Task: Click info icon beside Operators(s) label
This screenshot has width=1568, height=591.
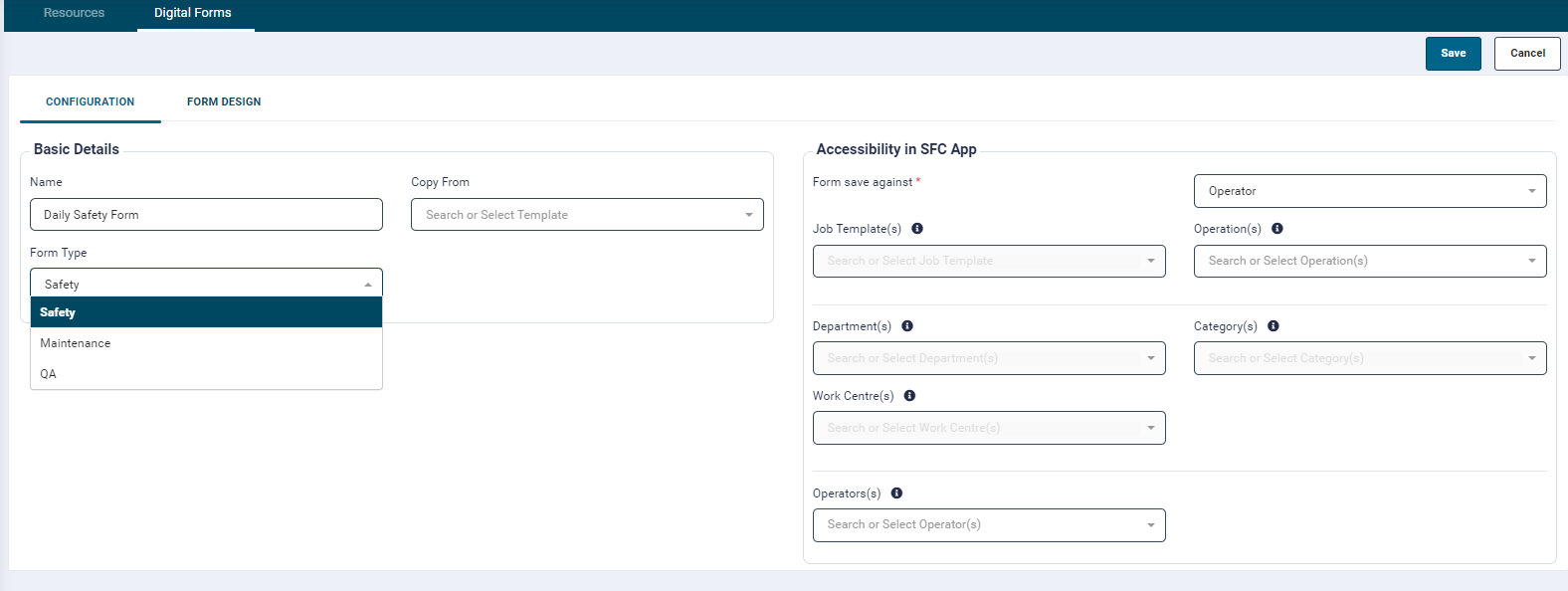Action: point(896,493)
